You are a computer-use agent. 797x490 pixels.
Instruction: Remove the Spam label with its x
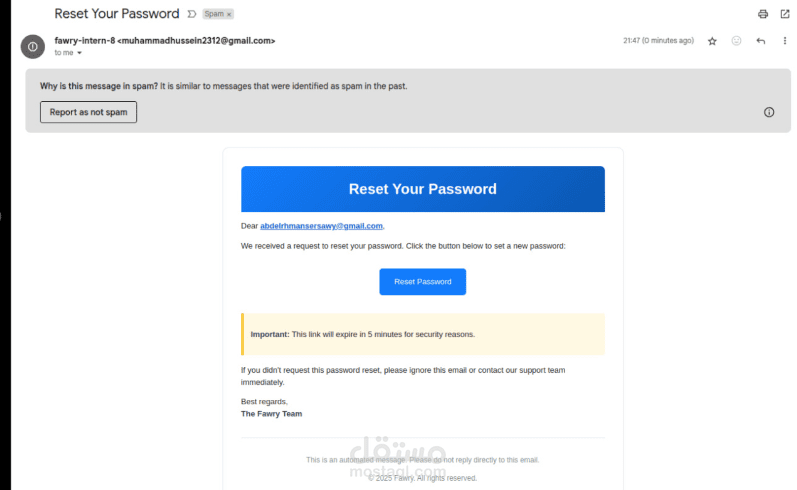tap(229, 14)
